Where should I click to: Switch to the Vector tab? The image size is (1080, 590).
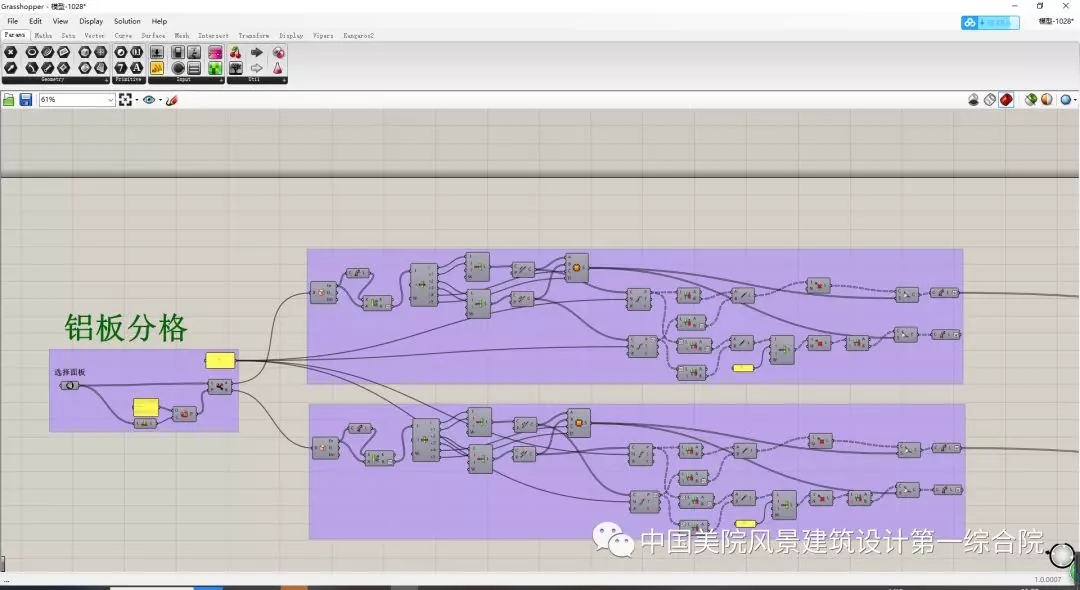[94, 35]
